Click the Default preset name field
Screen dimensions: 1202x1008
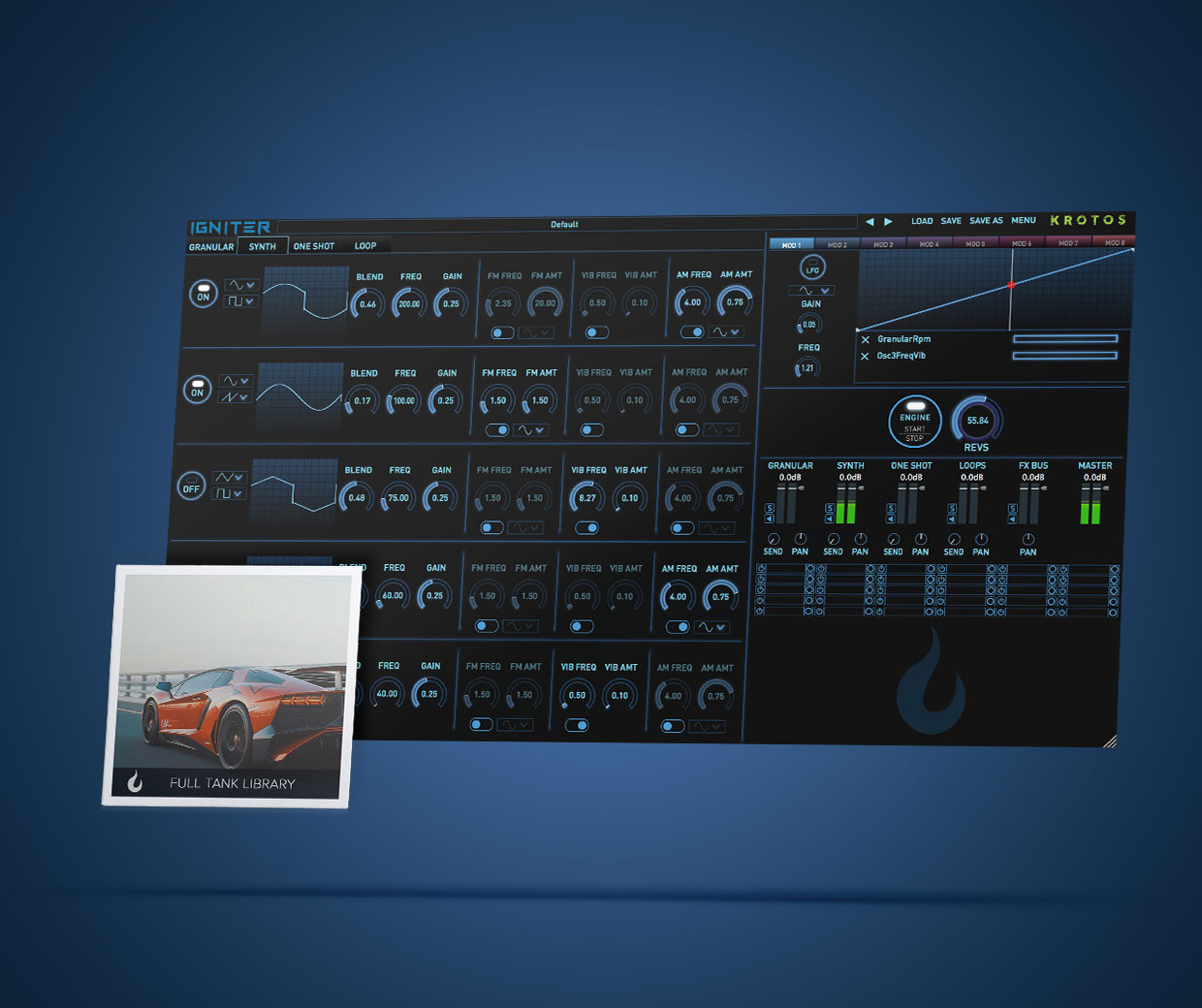tap(567, 225)
